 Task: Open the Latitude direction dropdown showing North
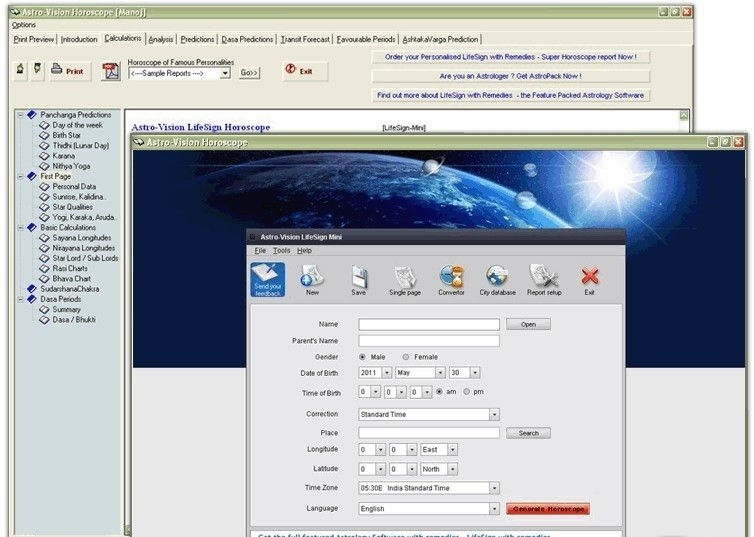452,469
